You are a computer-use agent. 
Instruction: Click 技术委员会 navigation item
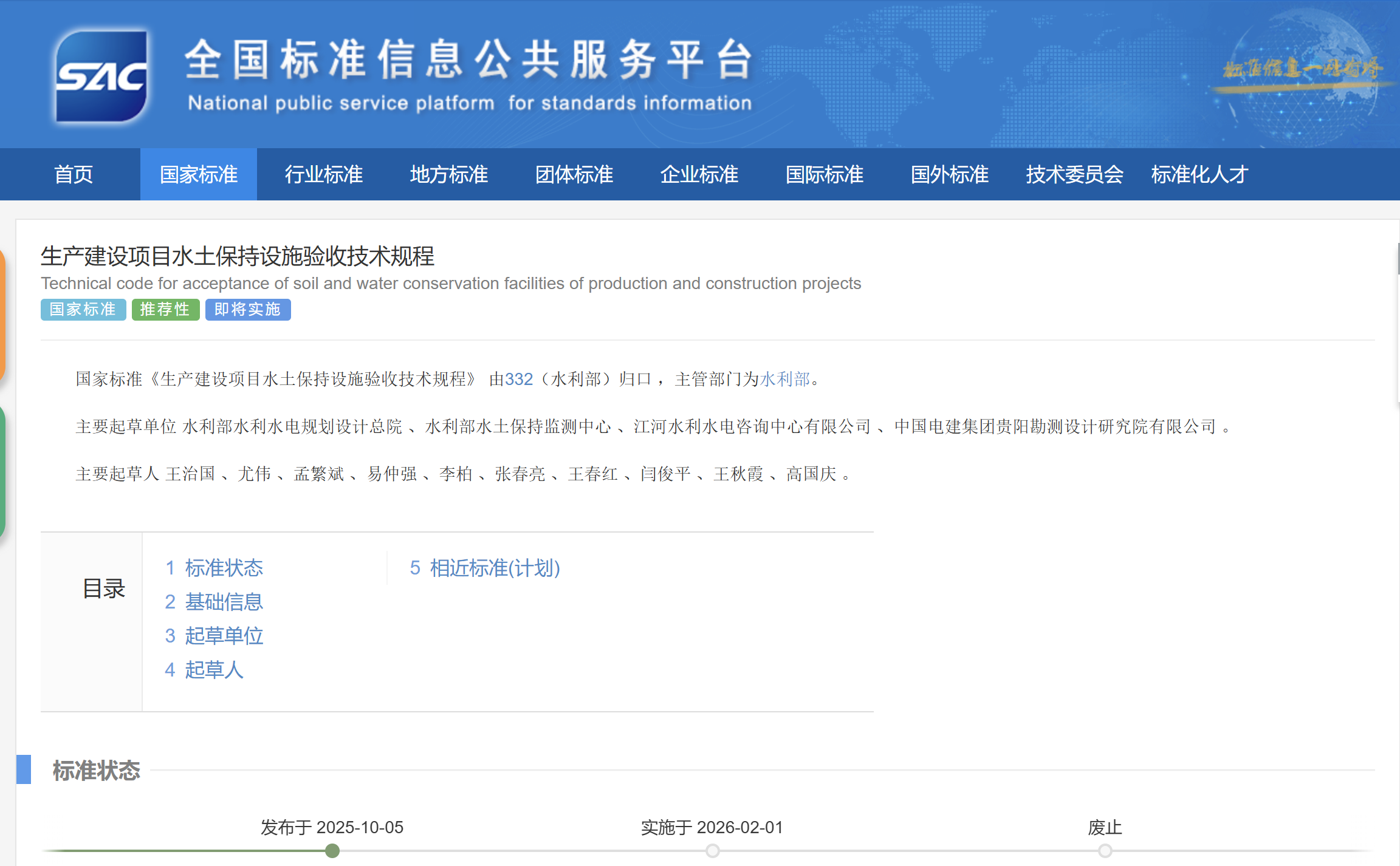pos(1074,175)
